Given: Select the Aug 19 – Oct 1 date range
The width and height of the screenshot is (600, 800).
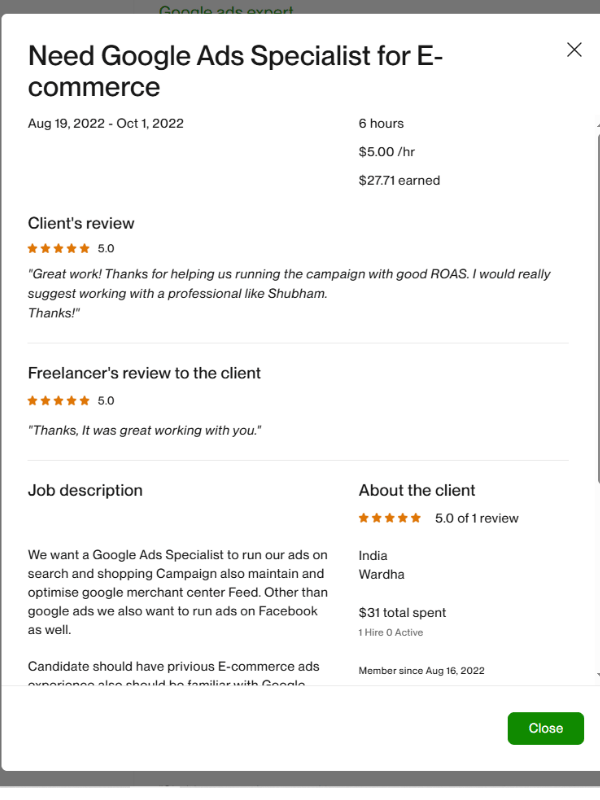Looking at the screenshot, I should (x=106, y=124).
